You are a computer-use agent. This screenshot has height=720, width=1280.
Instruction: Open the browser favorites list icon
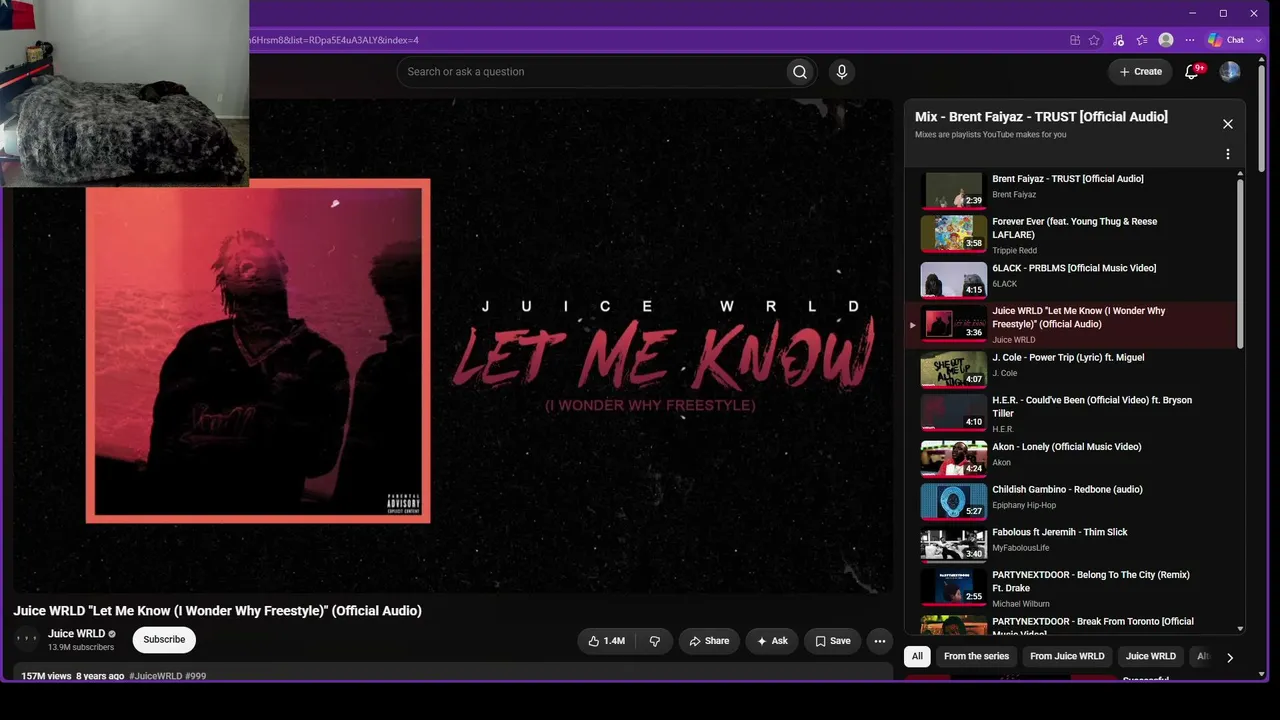(1142, 40)
